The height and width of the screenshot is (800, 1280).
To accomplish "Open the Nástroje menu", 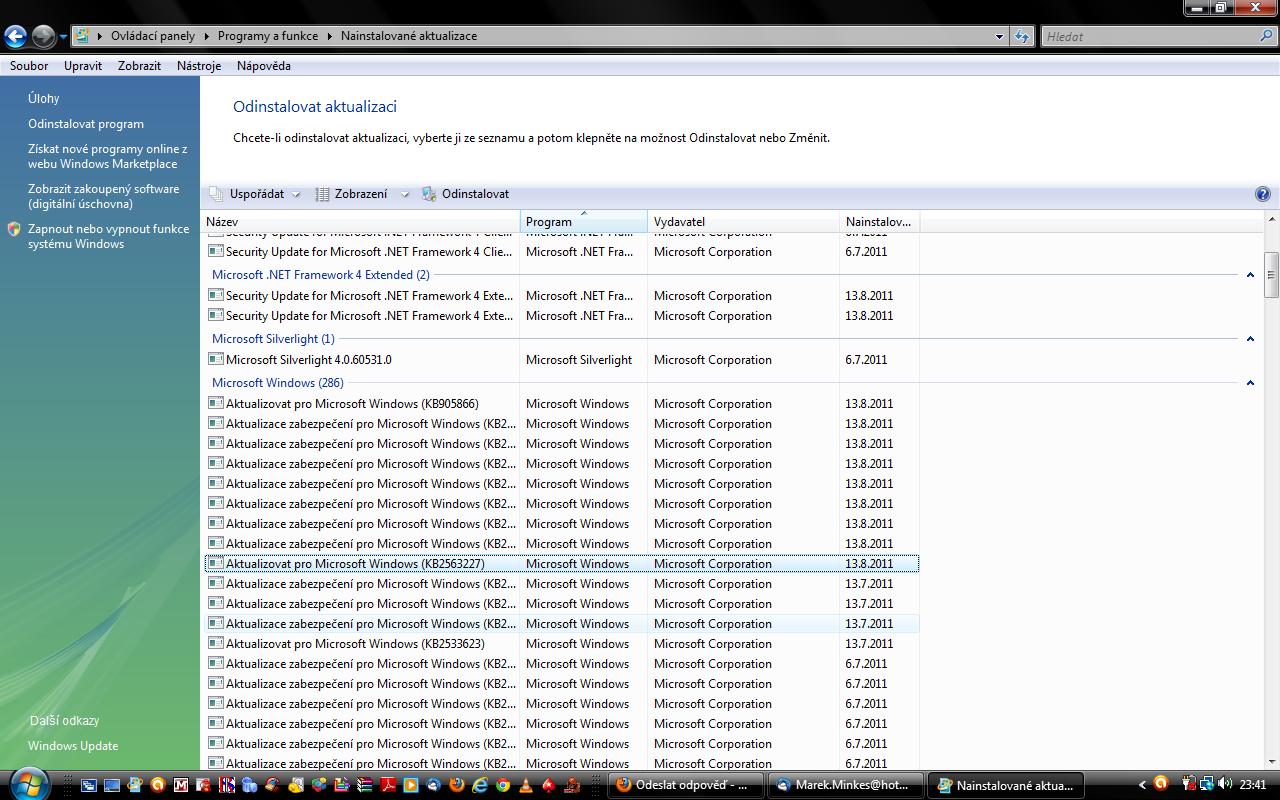I will pyautogui.click(x=198, y=66).
